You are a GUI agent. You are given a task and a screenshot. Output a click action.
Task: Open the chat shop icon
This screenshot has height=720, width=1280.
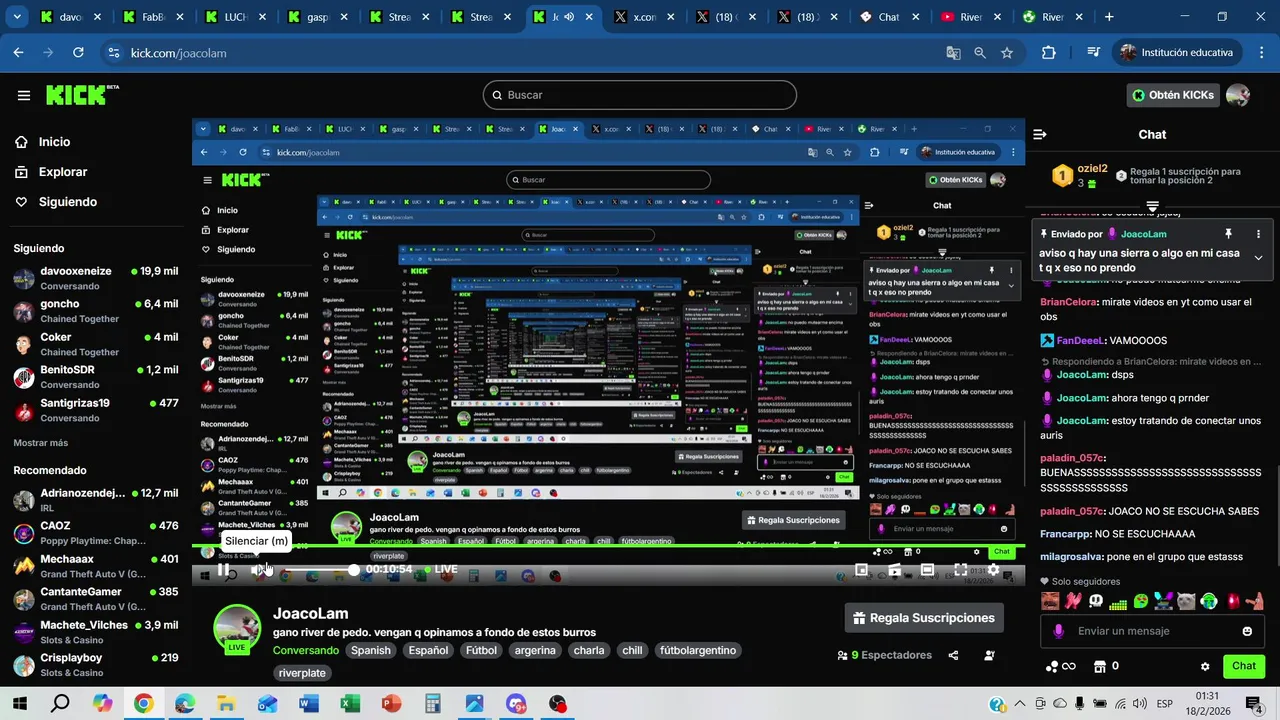click(1101, 666)
